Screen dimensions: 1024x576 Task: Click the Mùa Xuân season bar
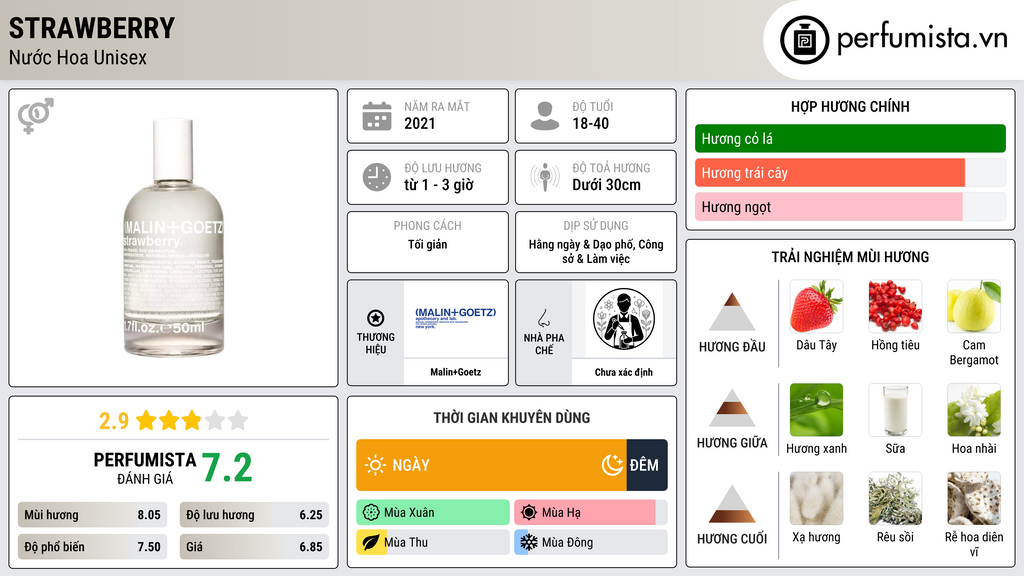pyautogui.click(x=433, y=512)
